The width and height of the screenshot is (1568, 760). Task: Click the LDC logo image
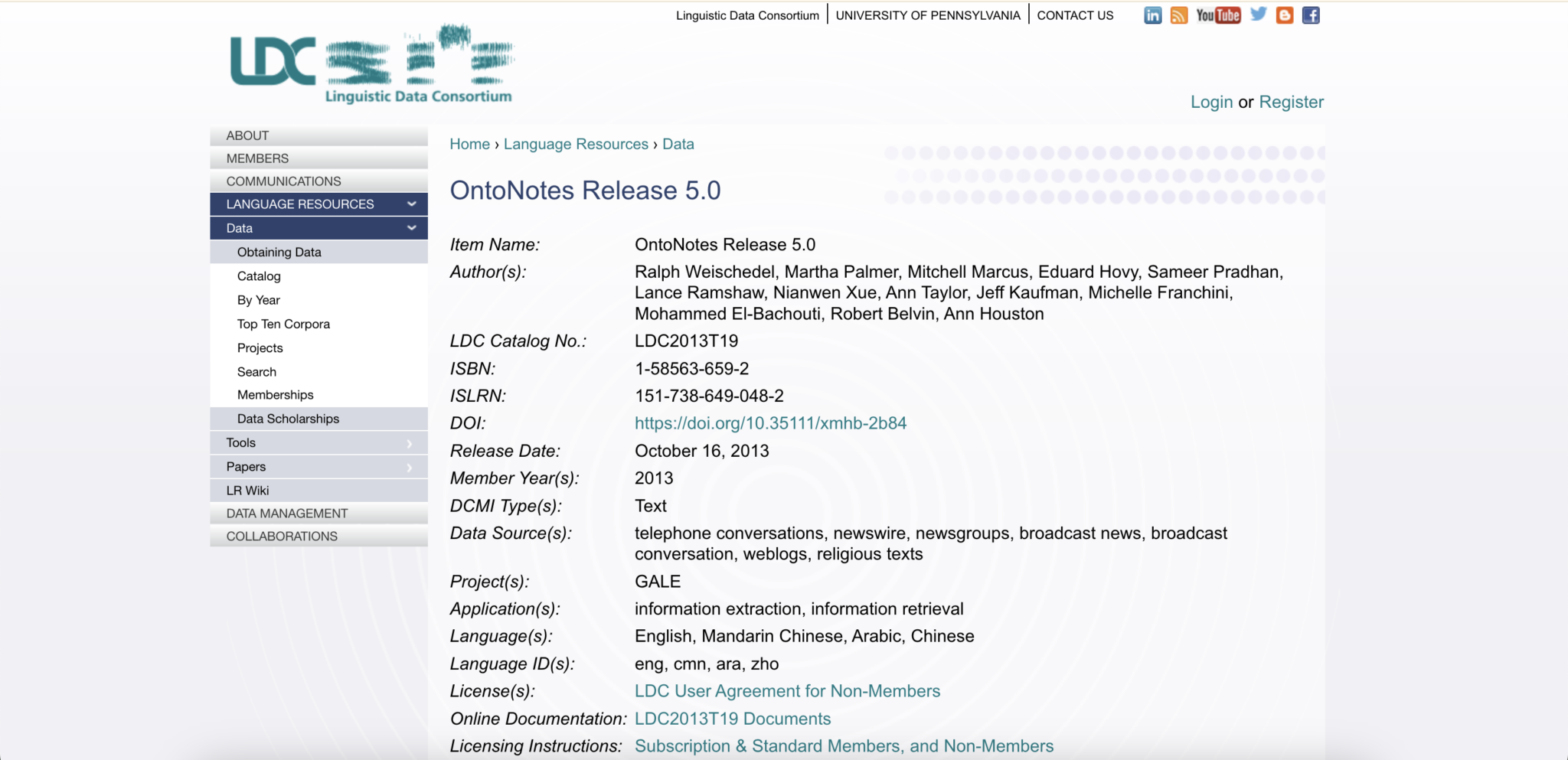click(372, 65)
